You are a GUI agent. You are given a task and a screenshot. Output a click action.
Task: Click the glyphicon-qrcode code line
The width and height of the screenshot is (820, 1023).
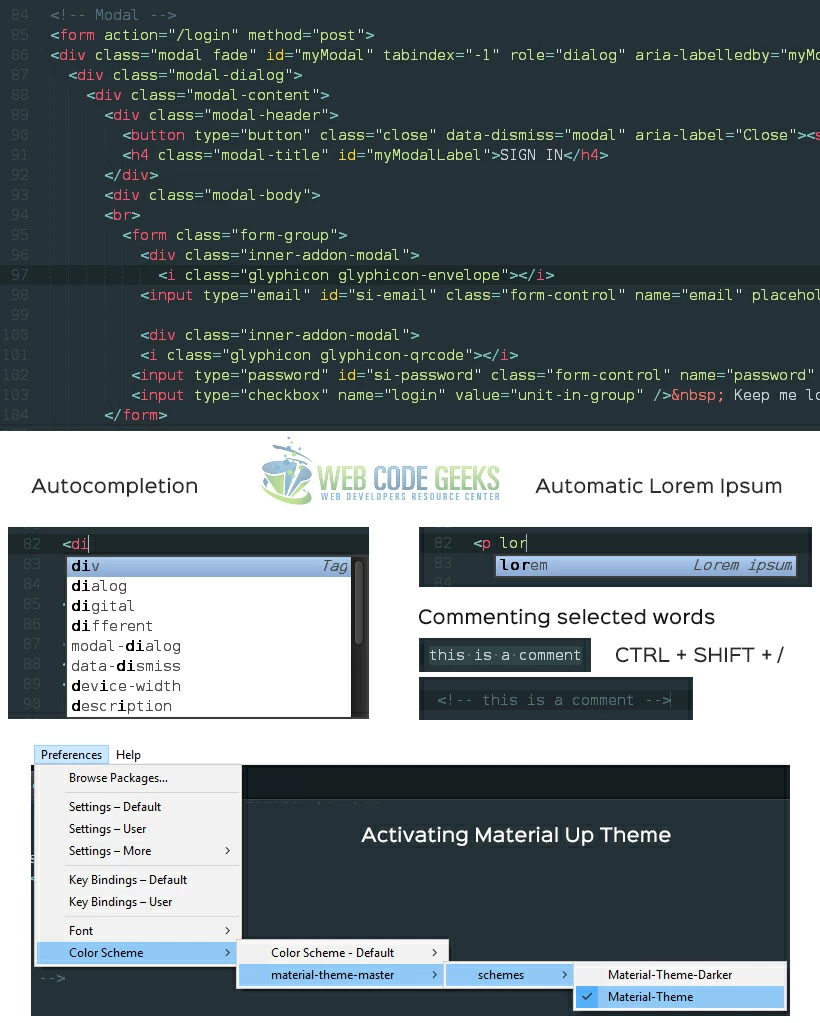tap(329, 355)
